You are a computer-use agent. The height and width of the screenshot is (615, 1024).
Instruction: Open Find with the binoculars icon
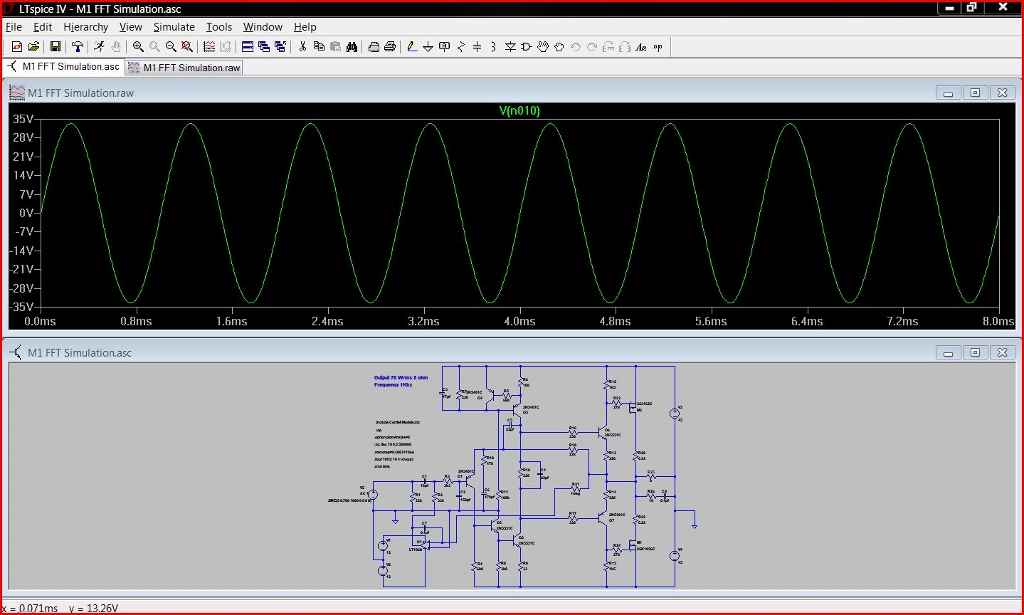pyautogui.click(x=351, y=46)
